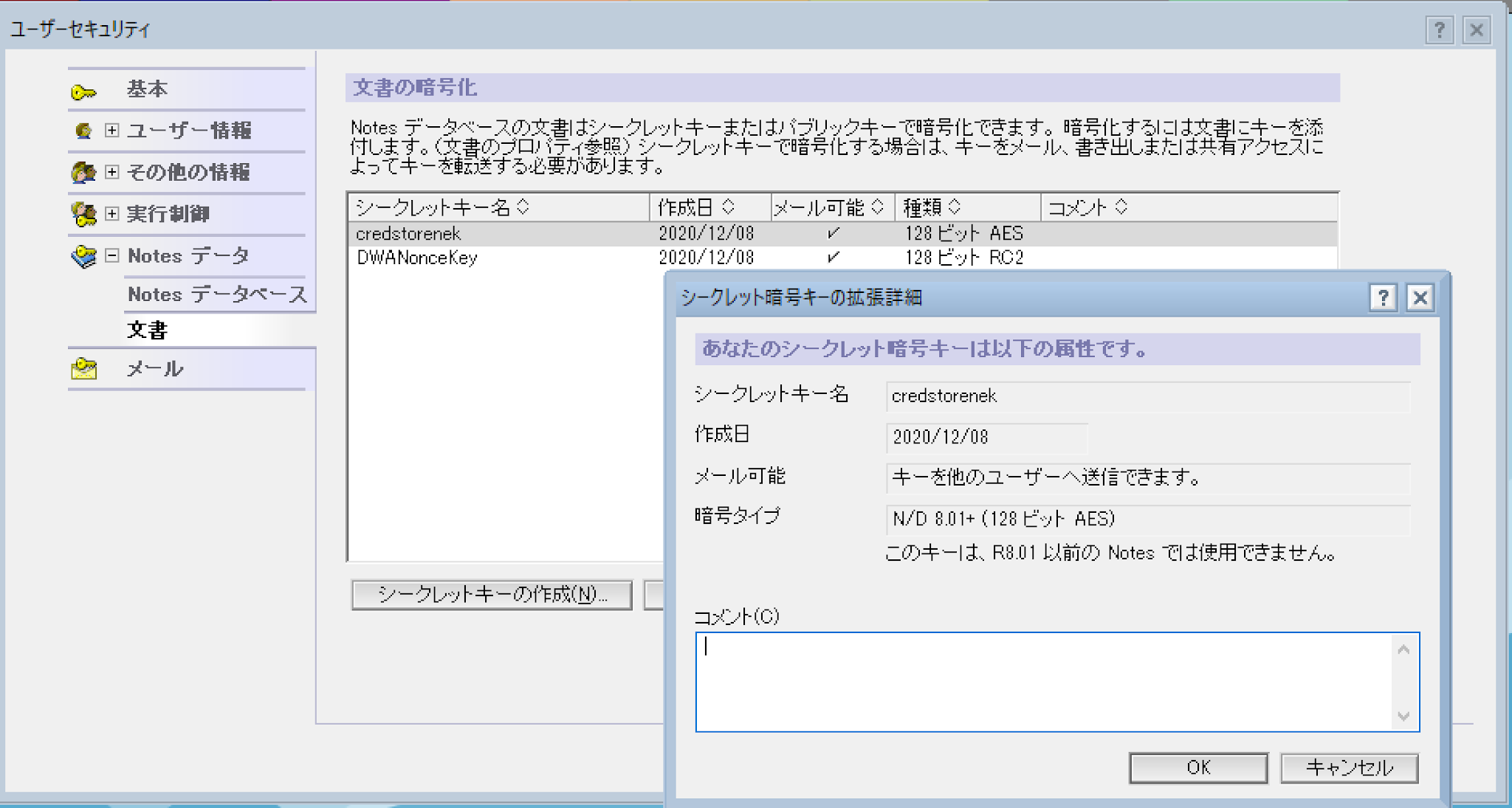
Task: Click the メール envelope icon
Action: pos(83,368)
